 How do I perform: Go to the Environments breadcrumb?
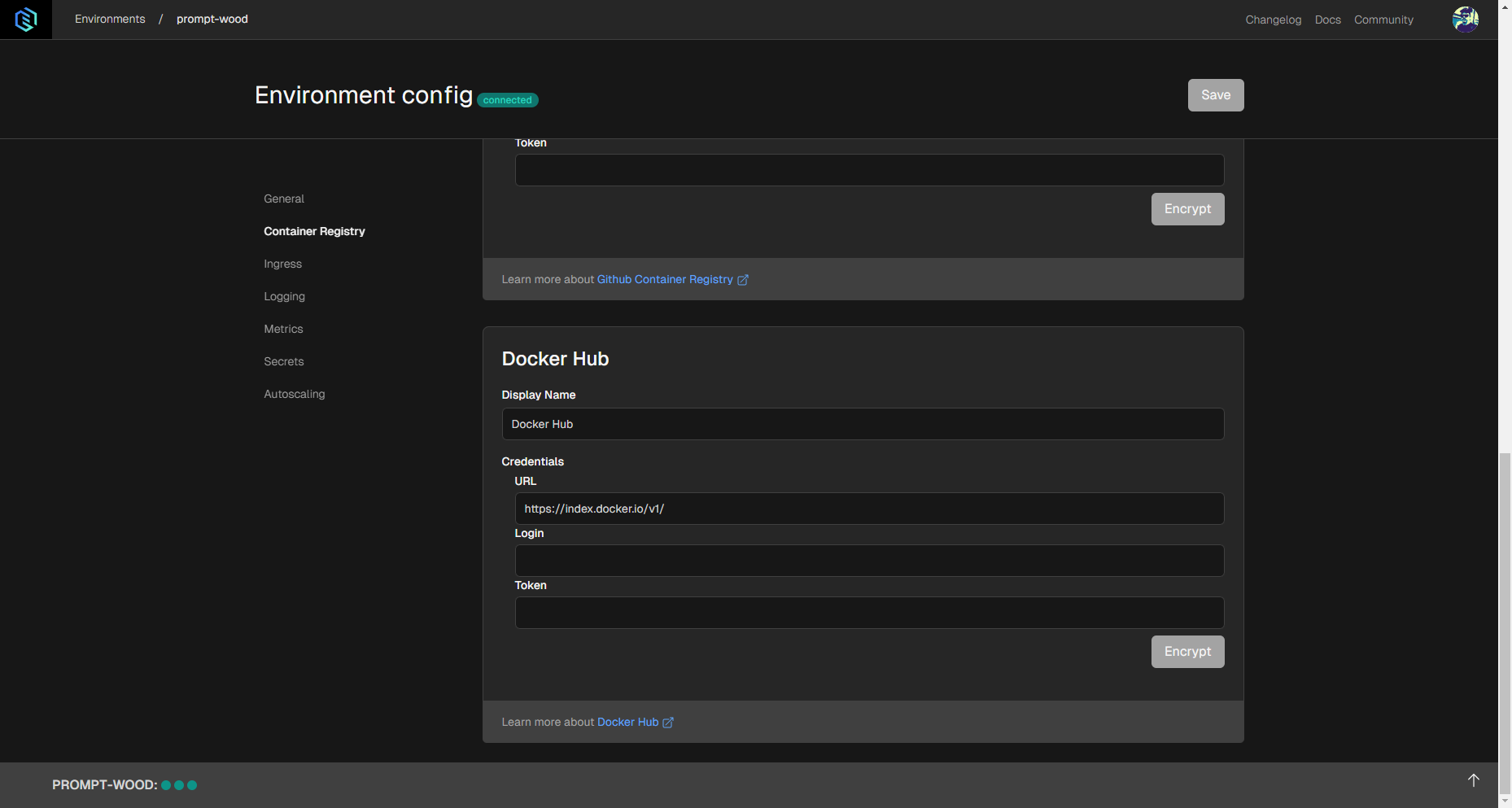[x=110, y=19]
